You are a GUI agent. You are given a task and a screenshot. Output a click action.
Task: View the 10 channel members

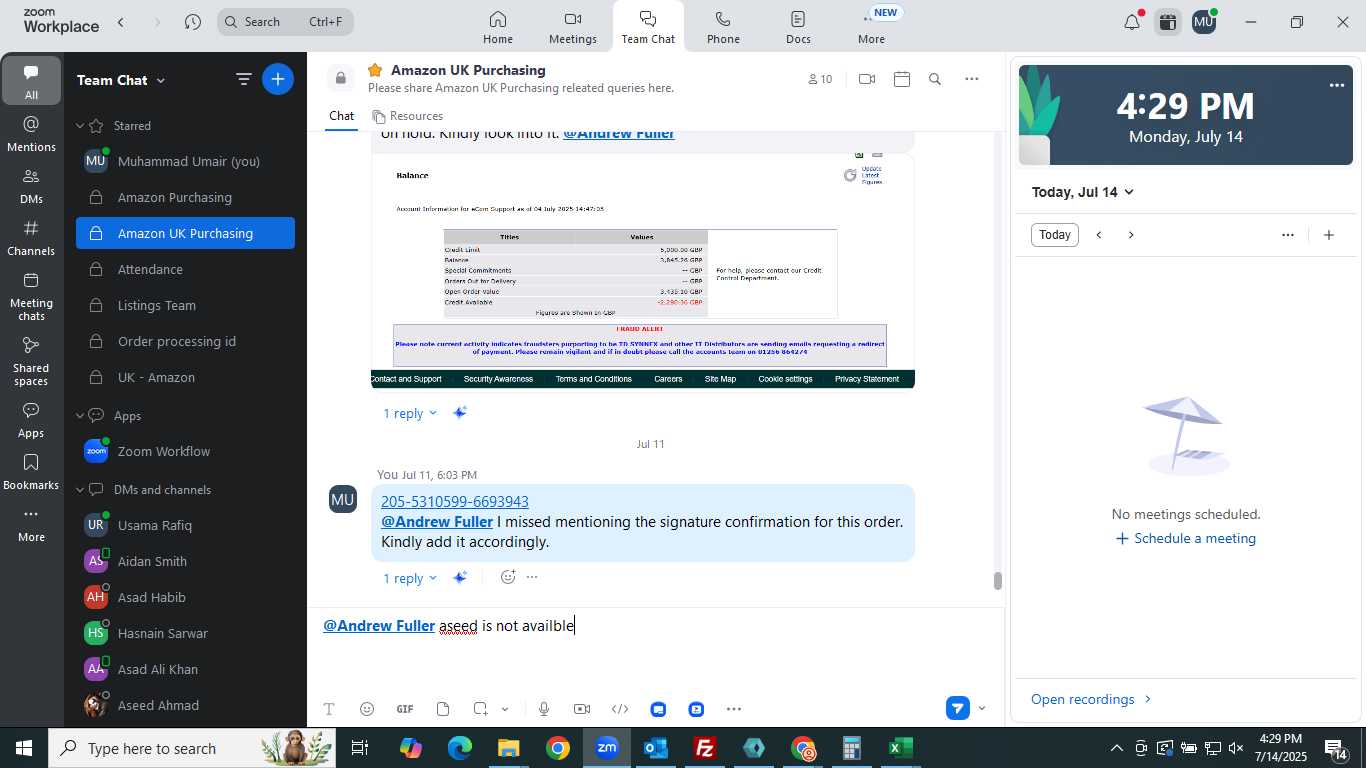tap(820, 79)
